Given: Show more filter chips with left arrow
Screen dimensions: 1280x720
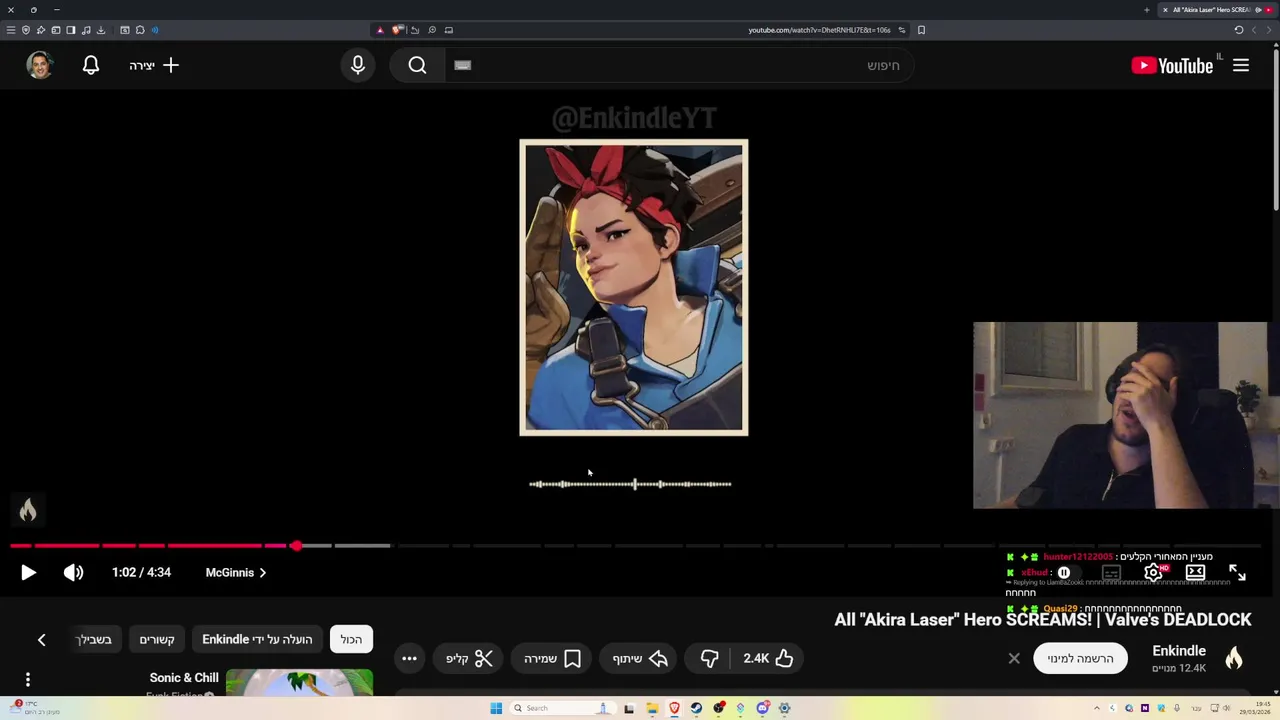Looking at the screenshot, I should click(41, 639).
